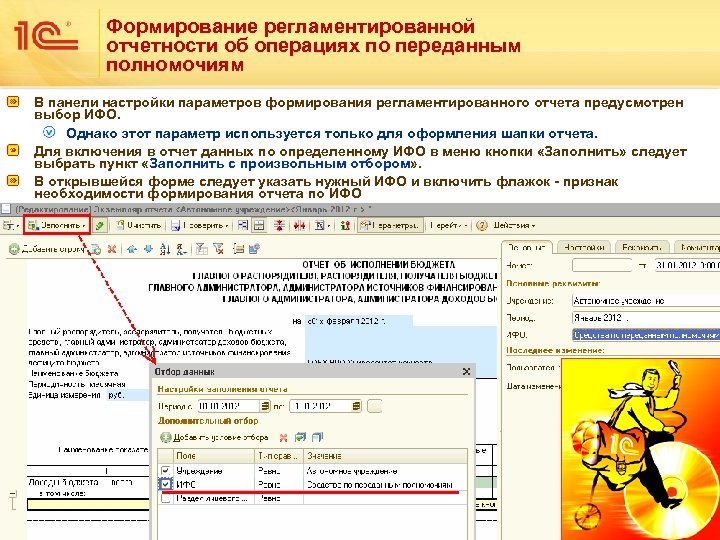Image resolution: width=720 pixels, height=540 pixels.
Task: Click value Средства по переданным полномочиям
Action: 379,484
